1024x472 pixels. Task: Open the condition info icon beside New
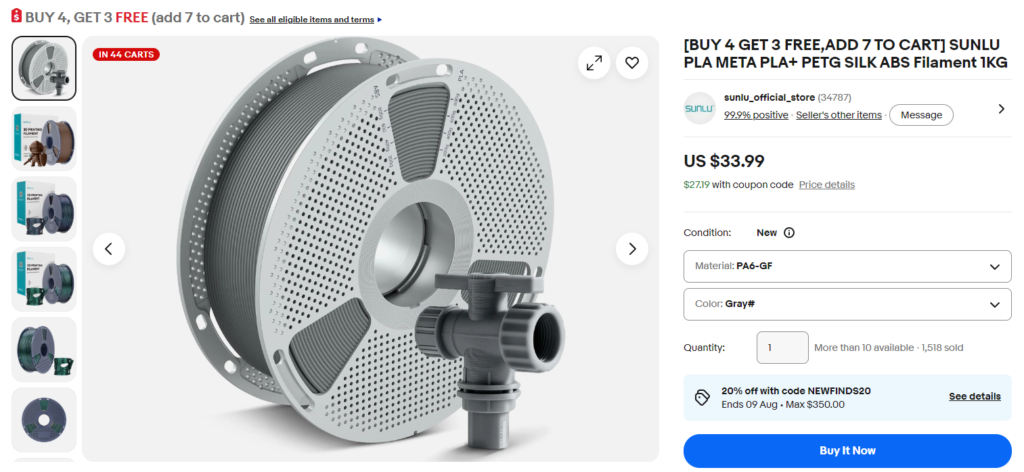789,232
